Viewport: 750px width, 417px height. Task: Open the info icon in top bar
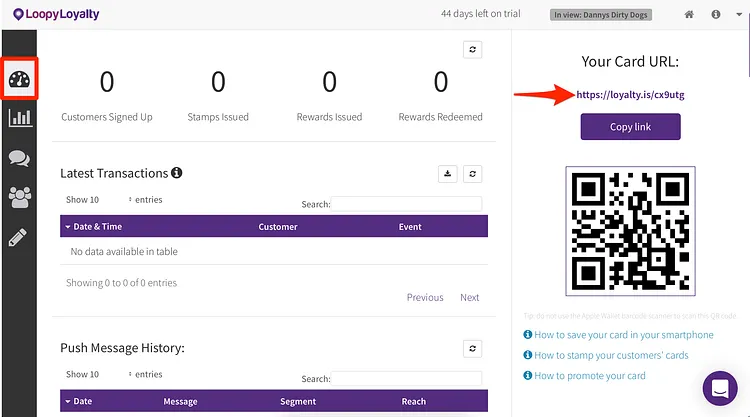point(716,14)
